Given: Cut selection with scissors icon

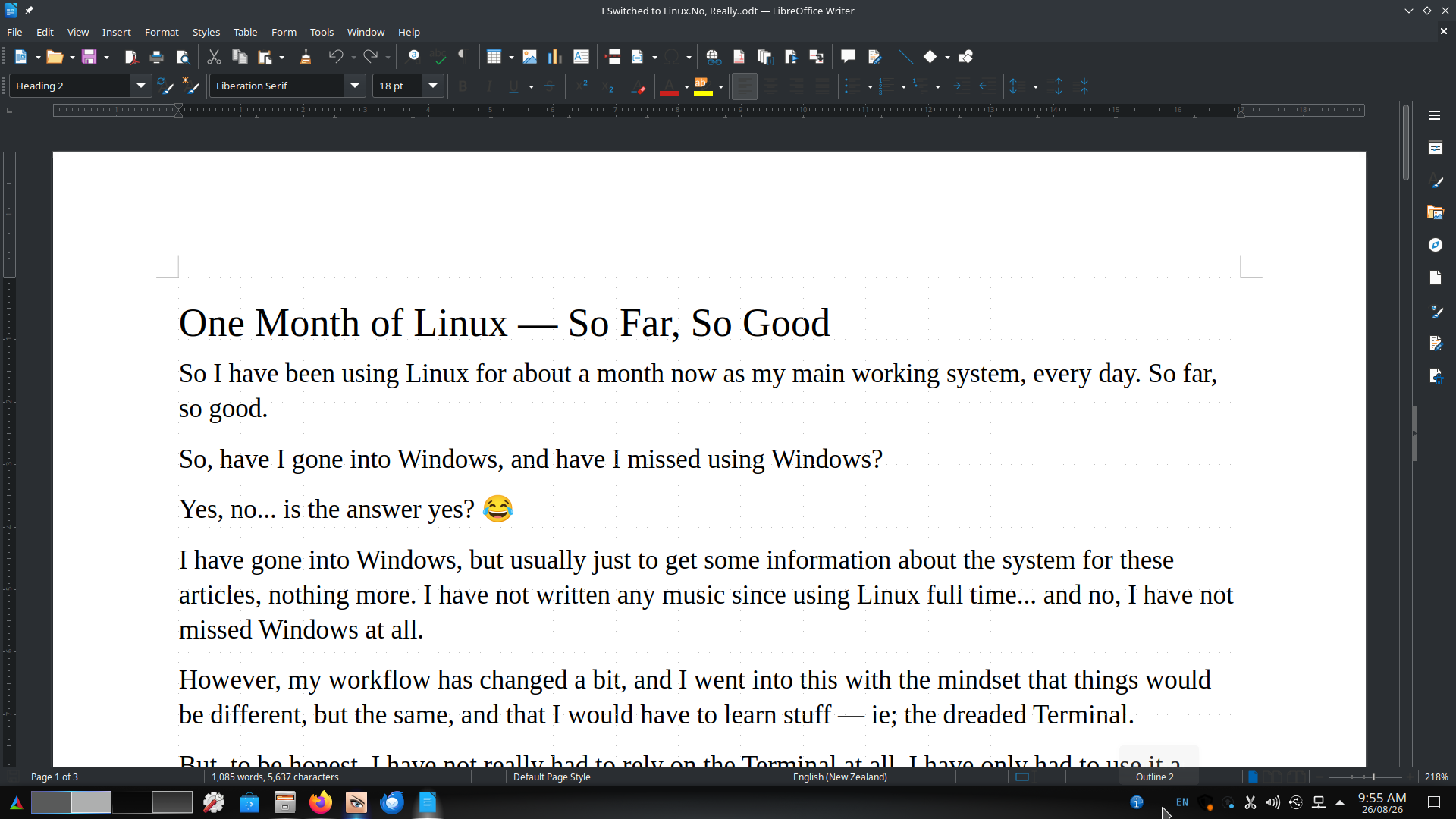Looking at the screenshot, I should tap(214, 57).
